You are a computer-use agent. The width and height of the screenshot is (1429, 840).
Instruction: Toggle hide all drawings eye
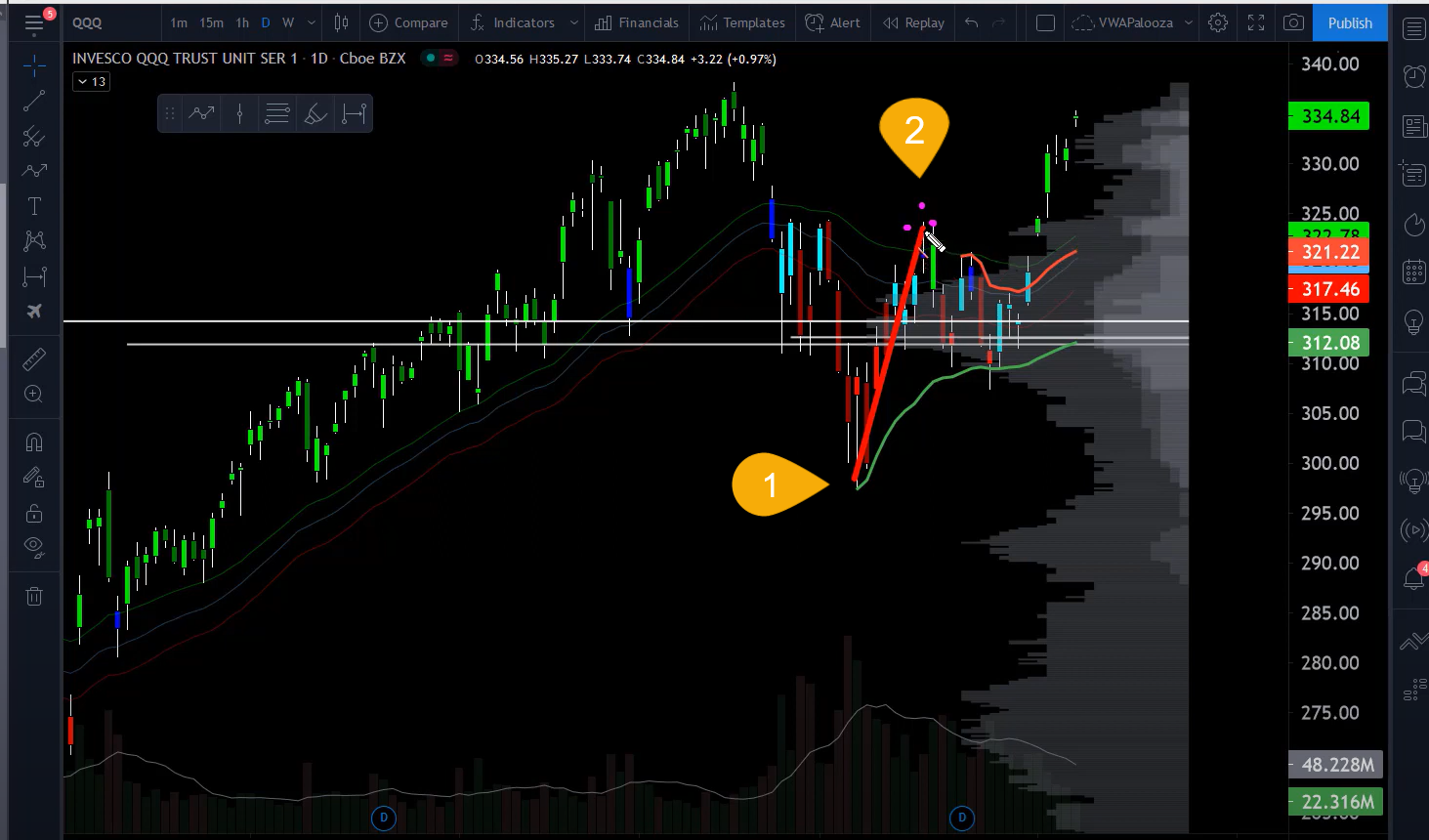click(34, 548)
